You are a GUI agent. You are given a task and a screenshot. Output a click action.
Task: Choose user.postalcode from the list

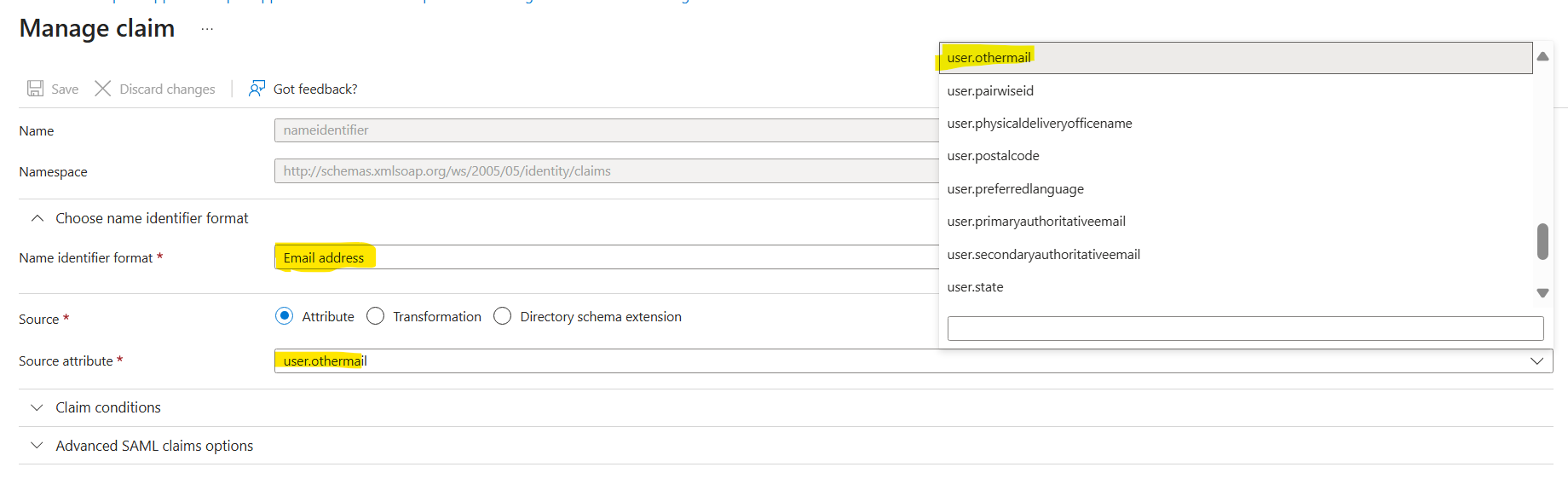(x=1236, y=156)
